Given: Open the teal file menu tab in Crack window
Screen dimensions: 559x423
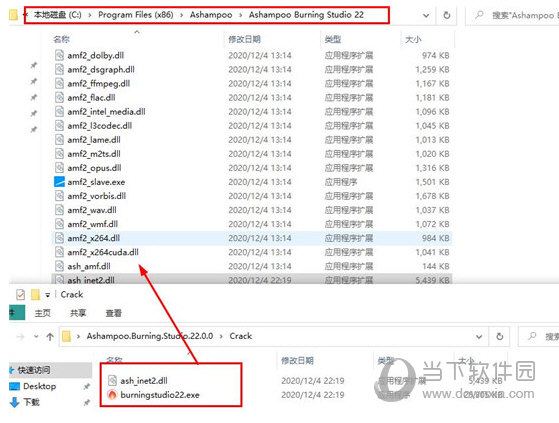Looking at the screenshot, I should pos(17,313).
